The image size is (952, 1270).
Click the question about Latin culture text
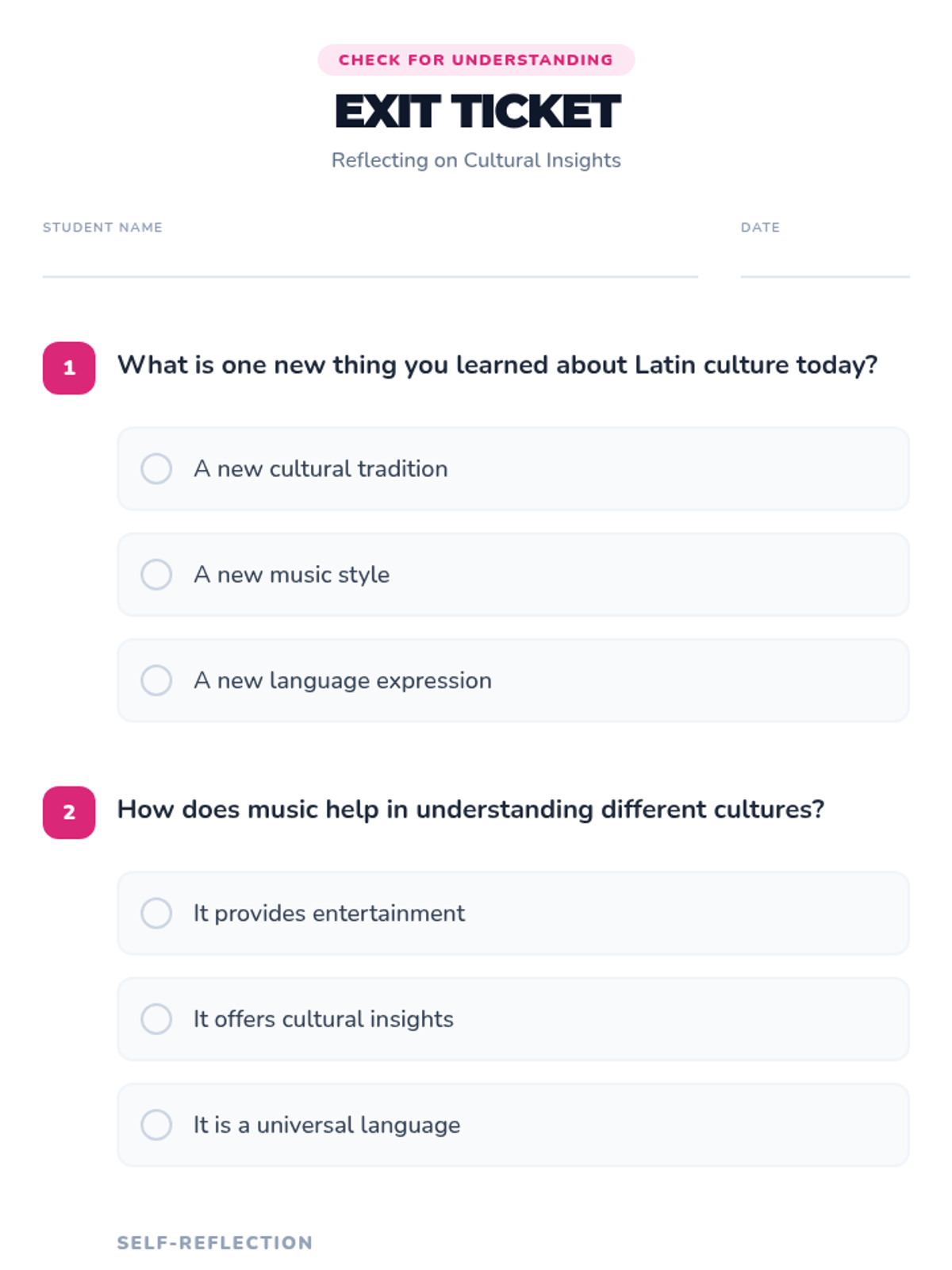497,365
